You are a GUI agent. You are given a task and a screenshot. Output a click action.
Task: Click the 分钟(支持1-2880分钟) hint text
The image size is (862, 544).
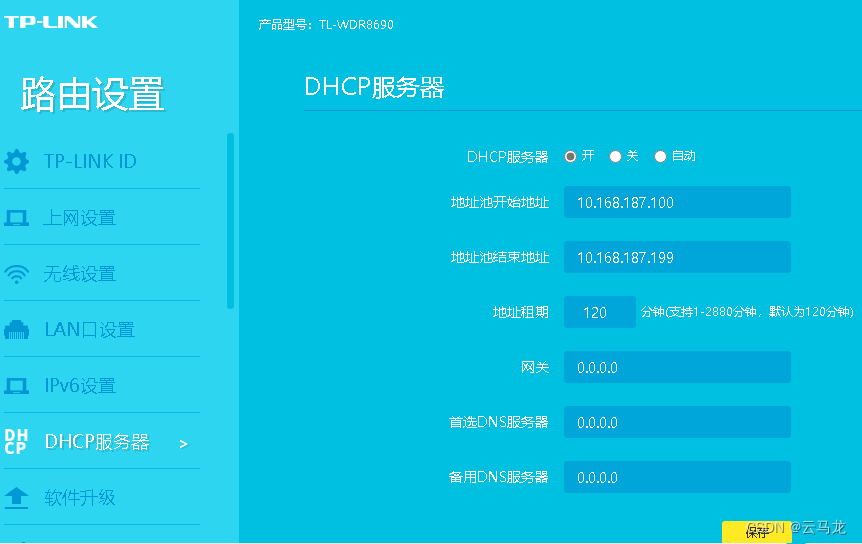(747, 312)
